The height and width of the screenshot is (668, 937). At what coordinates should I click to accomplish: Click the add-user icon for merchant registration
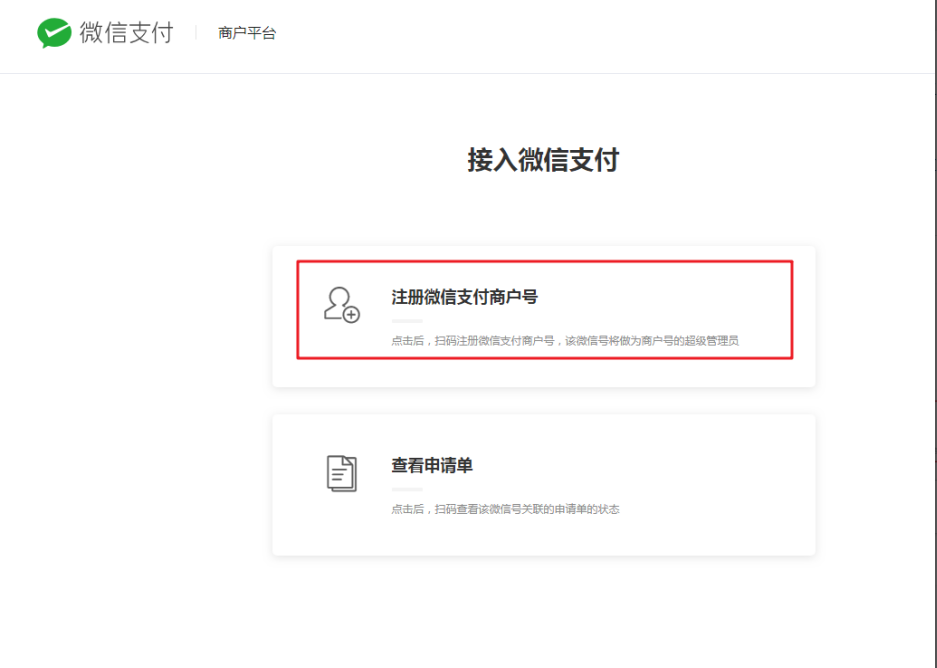point(342,305)
